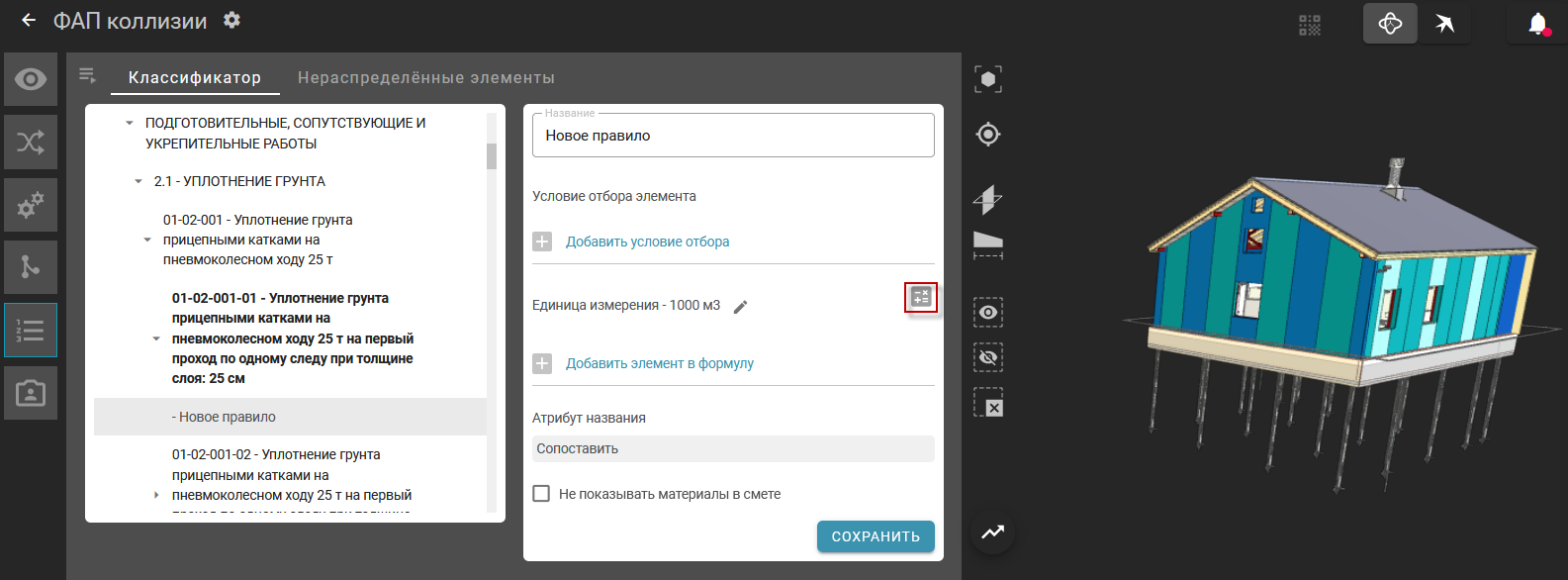Open the analytics trend chart button
The height and width of the screenshot is (580, 1568).
click(x=992, y=532)
